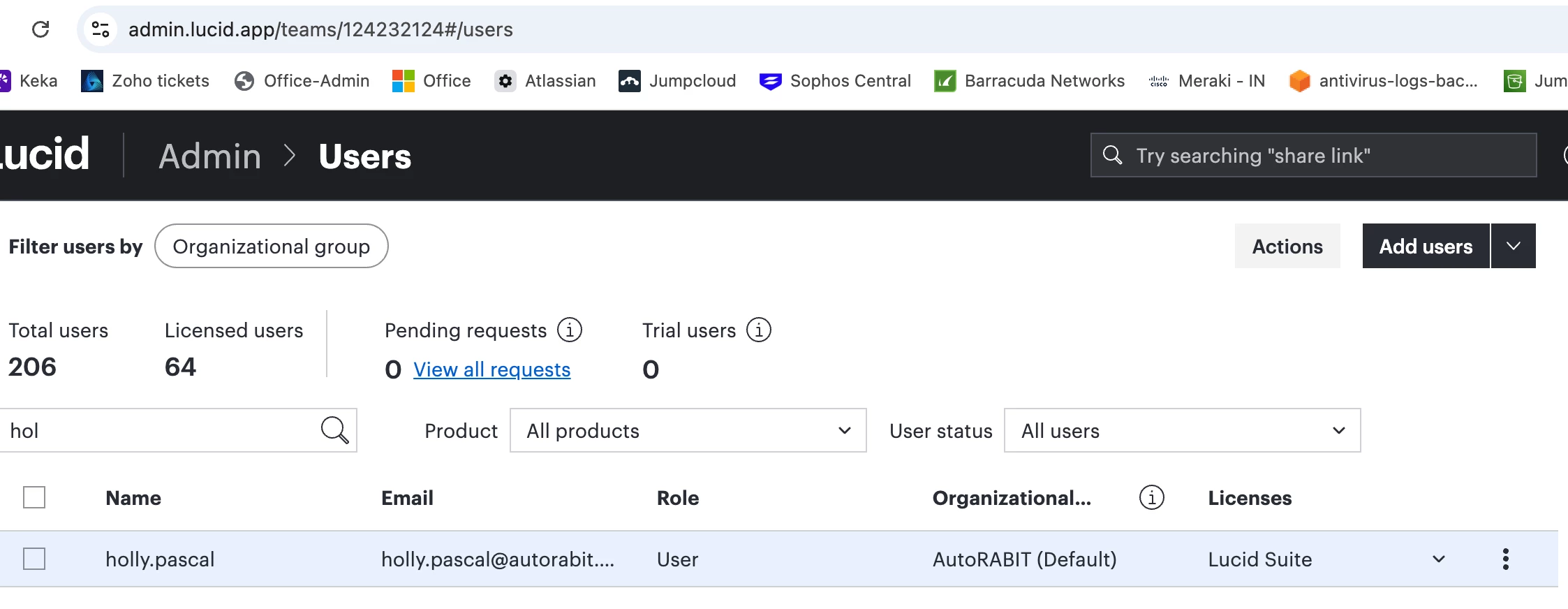Image resolution: width=1568 pixels, height=609 pixels.
Task: Click the Actions button
Action: coord(1287,246)
